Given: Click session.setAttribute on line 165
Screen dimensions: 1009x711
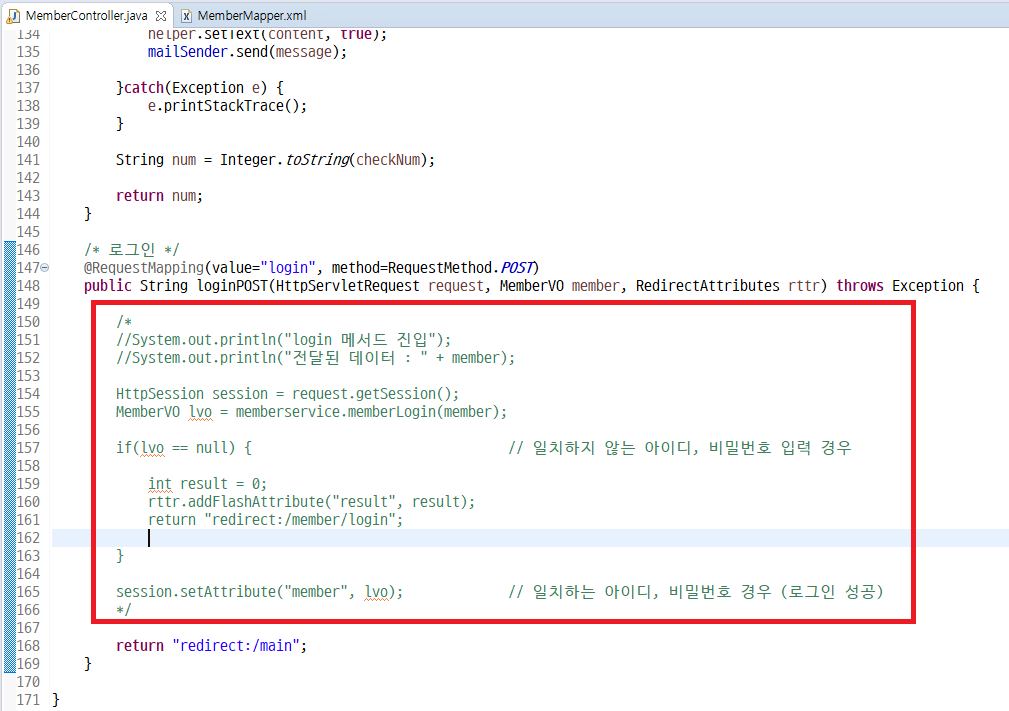Looking at the screenshot, I should pyautogui.click(x=196, y=592).
